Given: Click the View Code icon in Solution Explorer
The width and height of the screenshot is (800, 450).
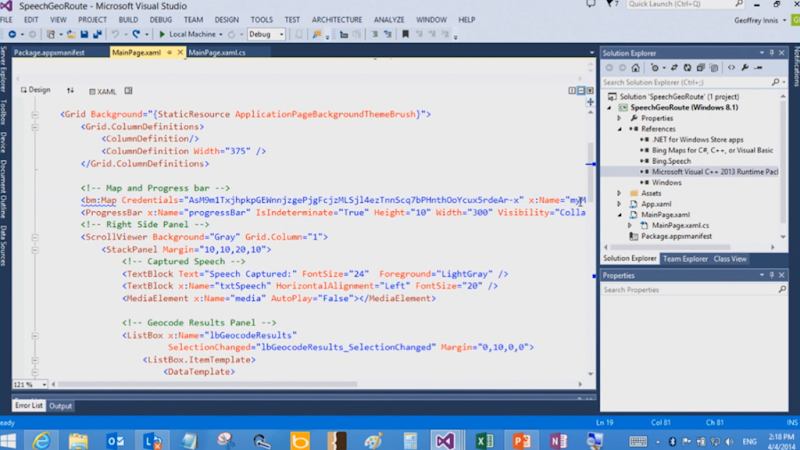Looking at the screenshot, I should click(731, 68).
